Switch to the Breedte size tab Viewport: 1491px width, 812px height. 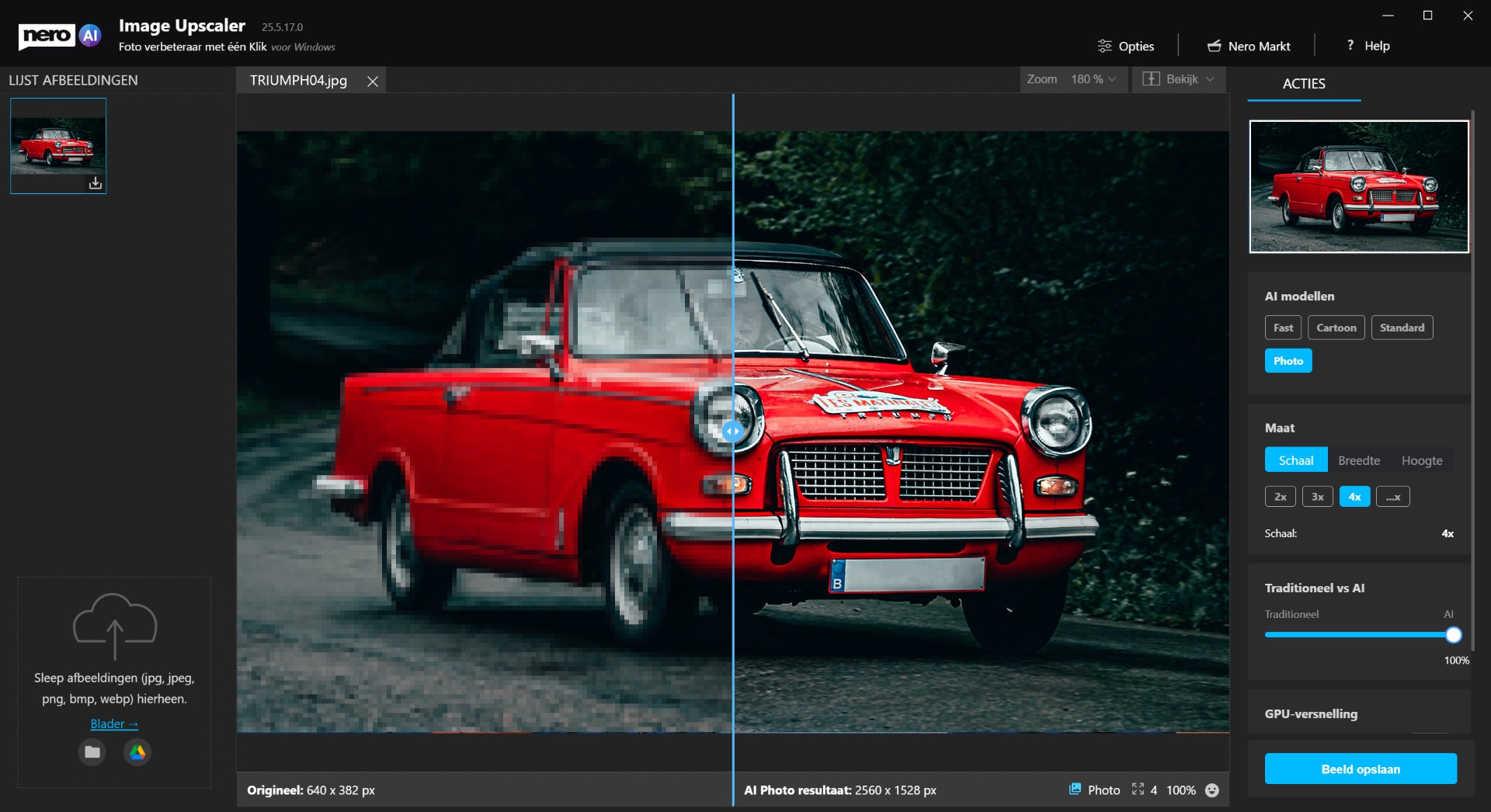click(1358, 460)
